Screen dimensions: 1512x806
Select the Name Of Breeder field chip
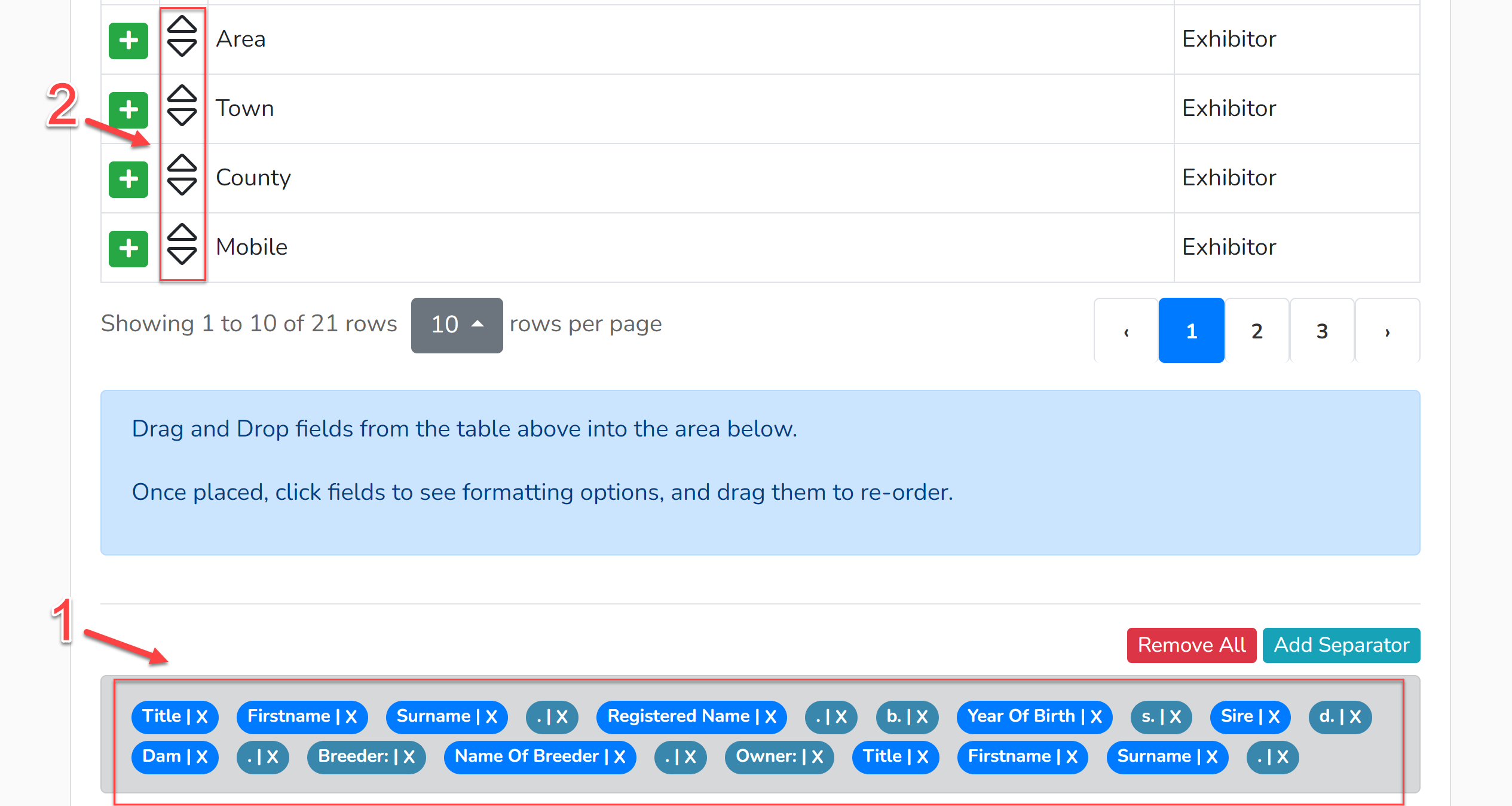pyautogui.click(x=540, y=756)
